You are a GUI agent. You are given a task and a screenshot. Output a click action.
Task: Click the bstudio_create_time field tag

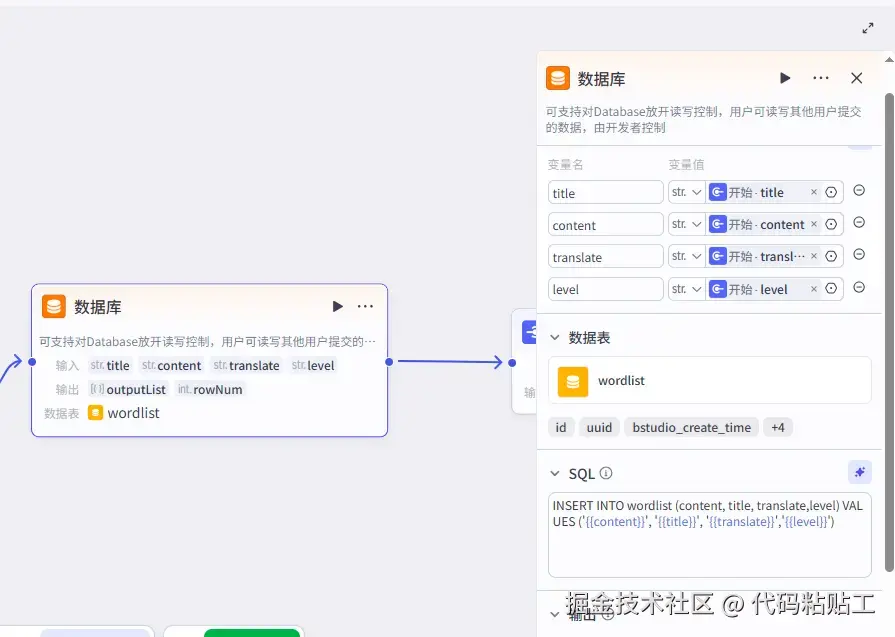(x=691, y=428)
